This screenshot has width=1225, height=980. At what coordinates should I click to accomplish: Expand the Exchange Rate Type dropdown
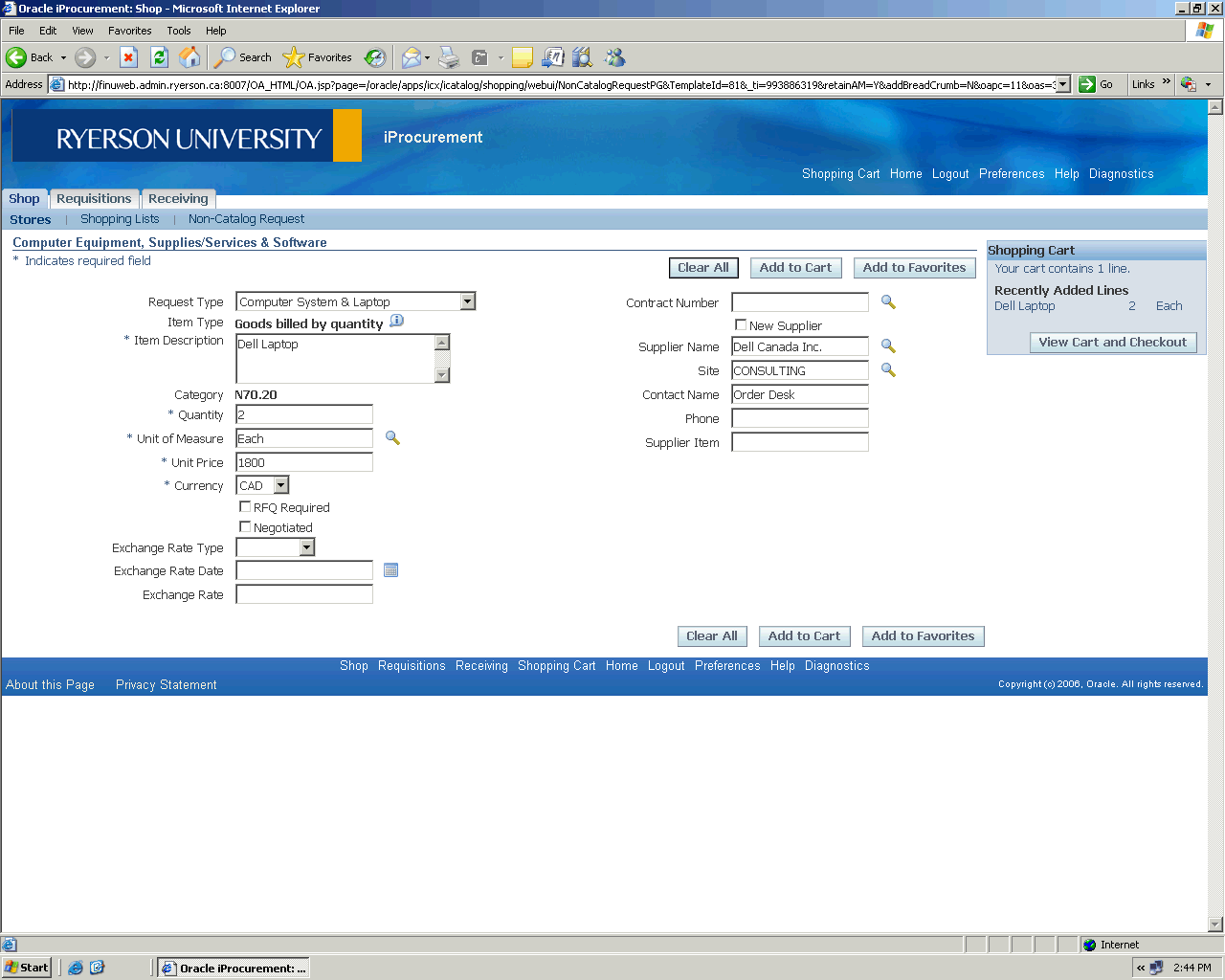[306, 547]
